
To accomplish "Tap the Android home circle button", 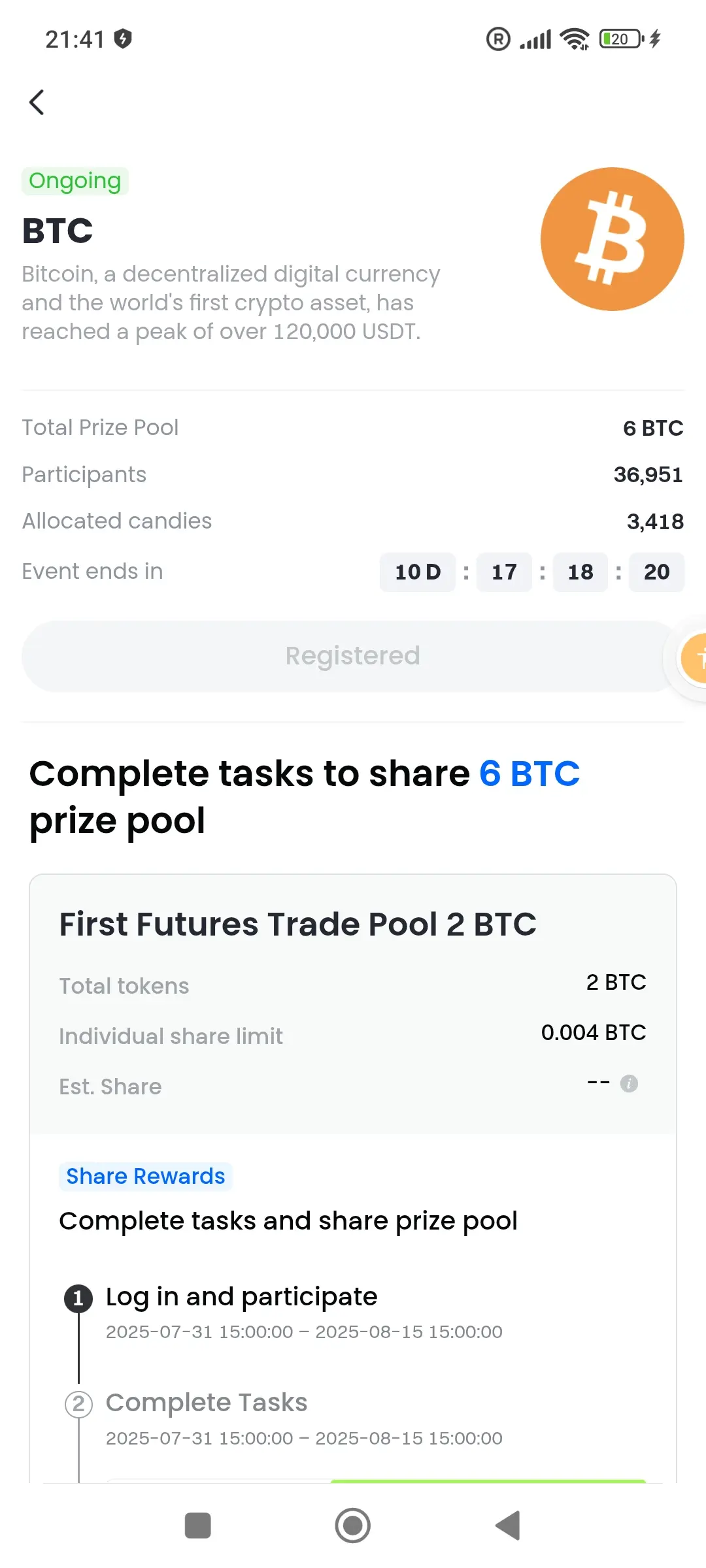I will point(353,1526).
